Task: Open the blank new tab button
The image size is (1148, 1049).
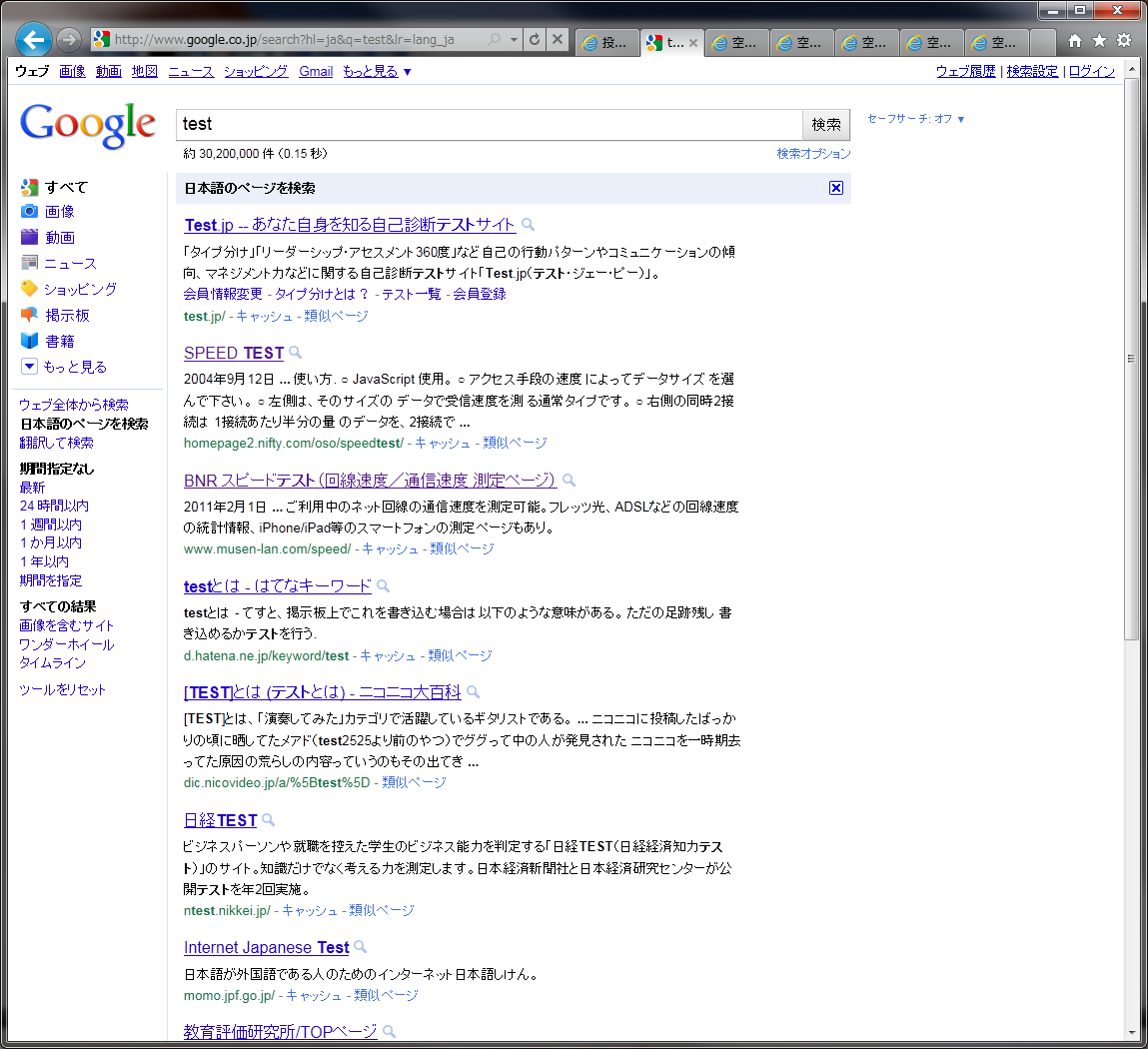Action: click(x=1042, y=43)
